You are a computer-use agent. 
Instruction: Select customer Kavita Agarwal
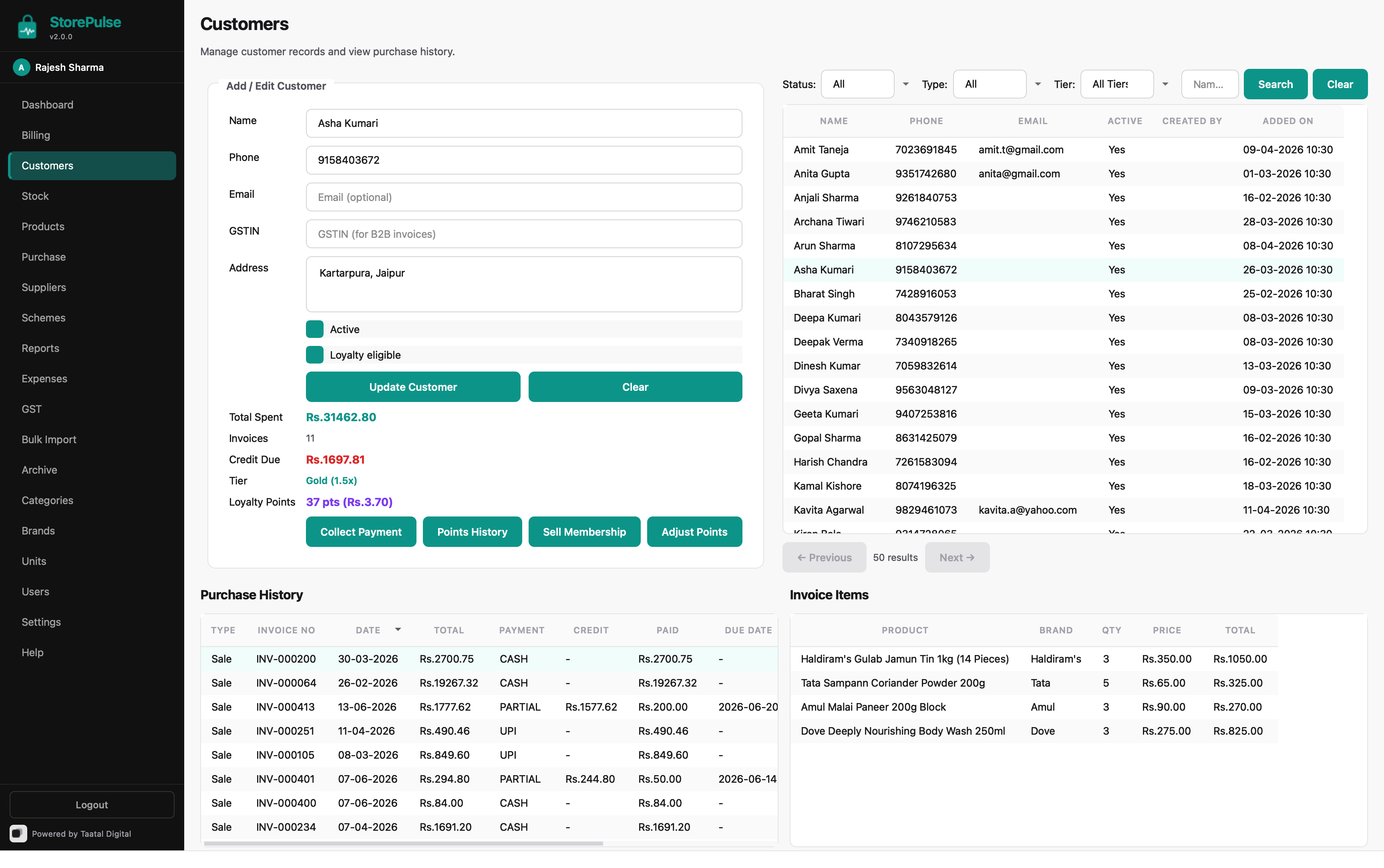click(x=1063, y=510)
